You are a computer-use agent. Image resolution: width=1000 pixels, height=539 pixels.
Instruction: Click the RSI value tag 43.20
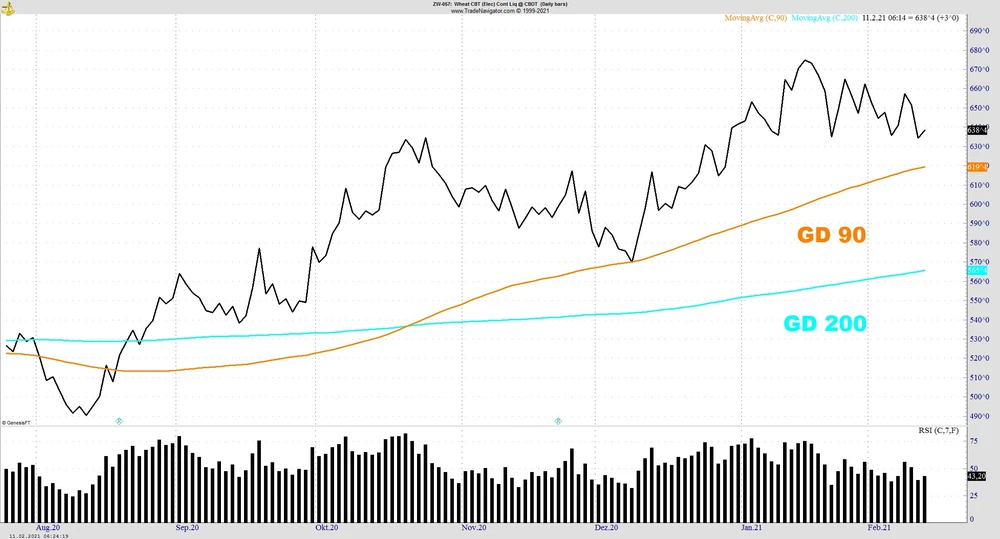point(977,477)
